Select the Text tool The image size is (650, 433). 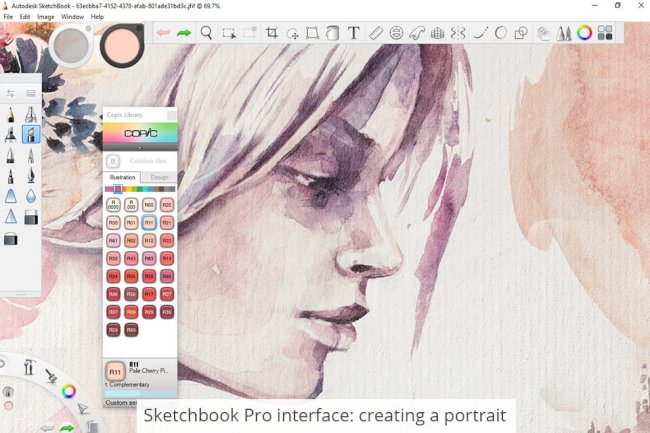[354, 33]
